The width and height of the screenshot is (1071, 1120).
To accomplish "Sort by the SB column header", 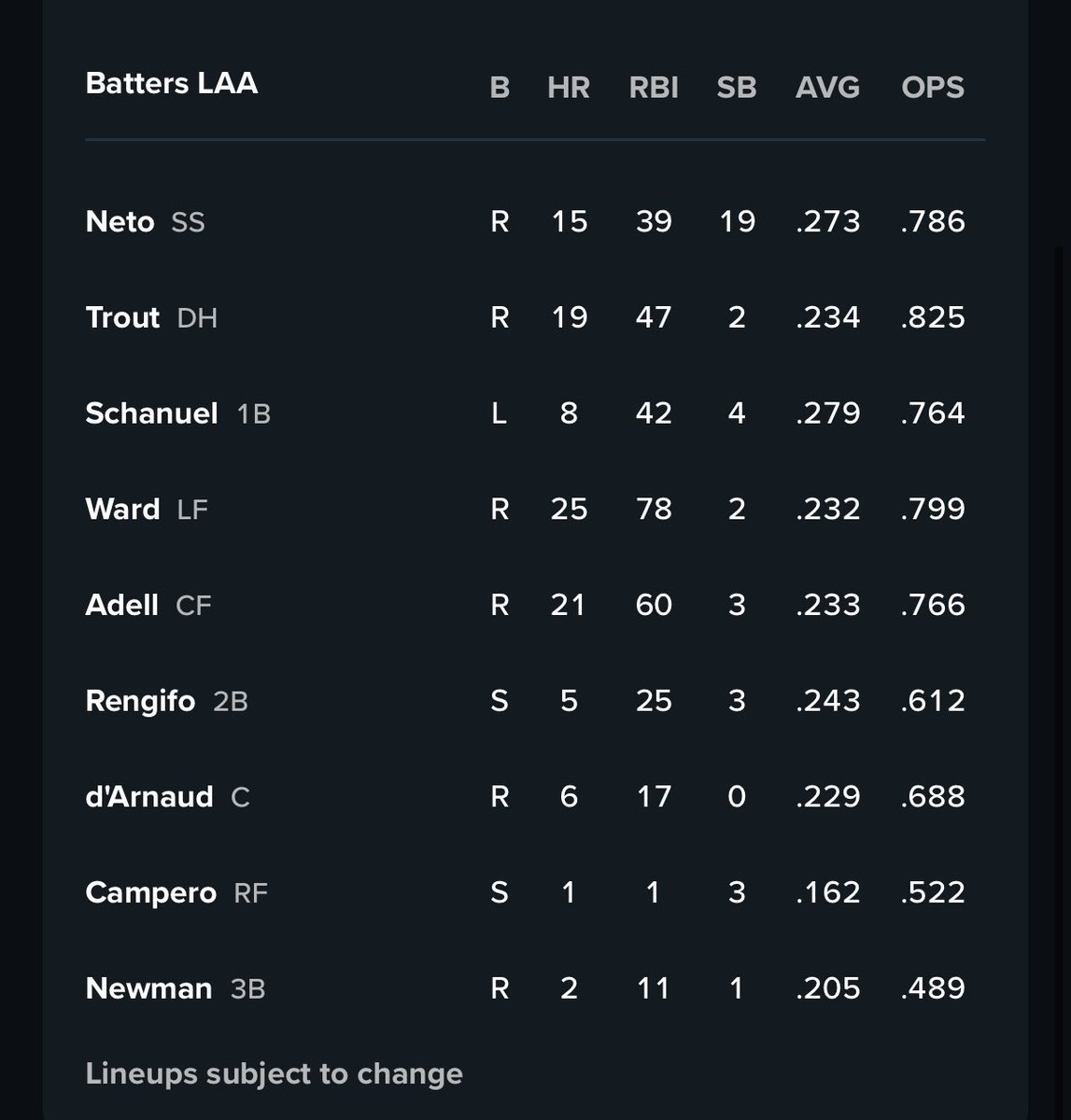I will click(736, 87).
